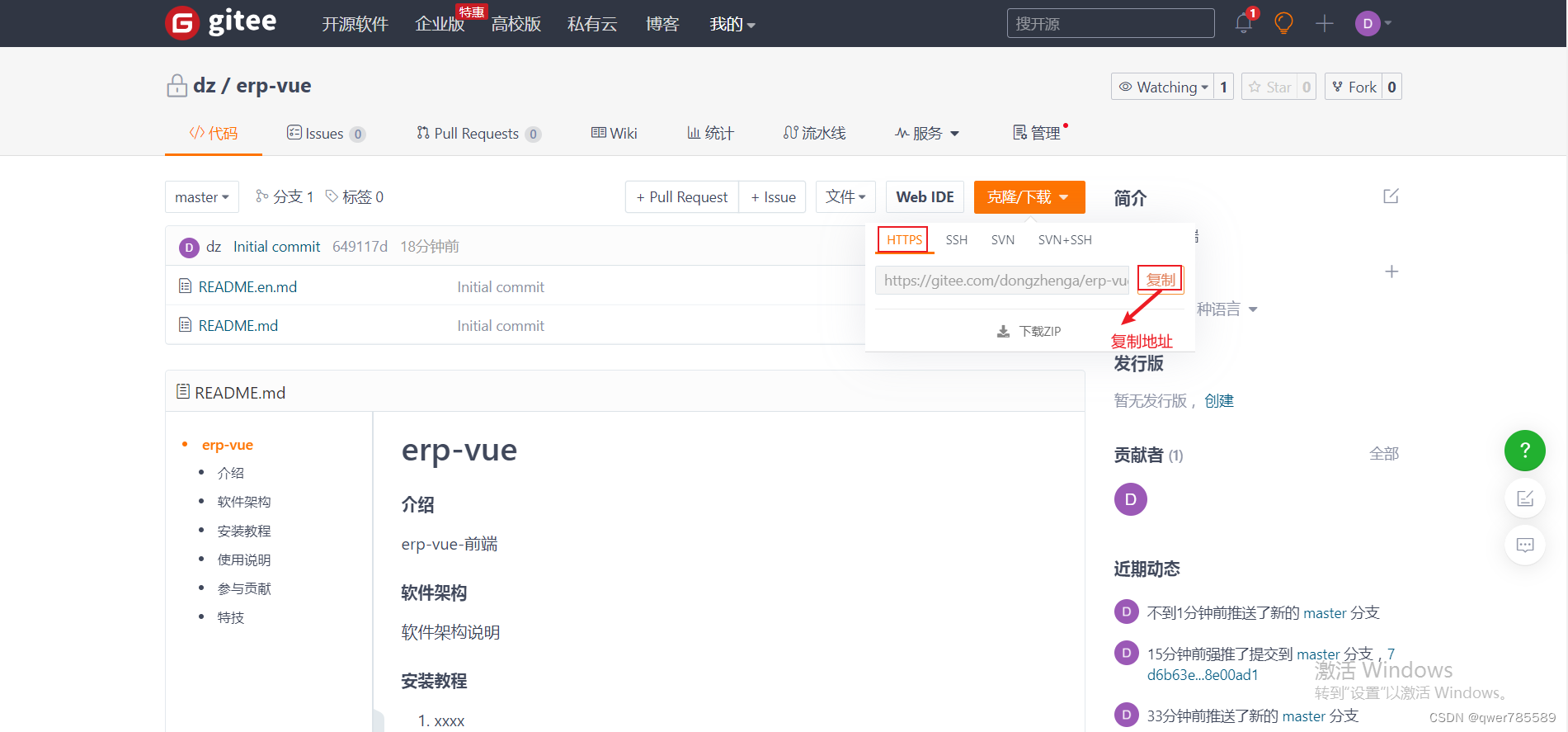Open the 统计 tab
1568x732 pixels.
coord(710,133)
